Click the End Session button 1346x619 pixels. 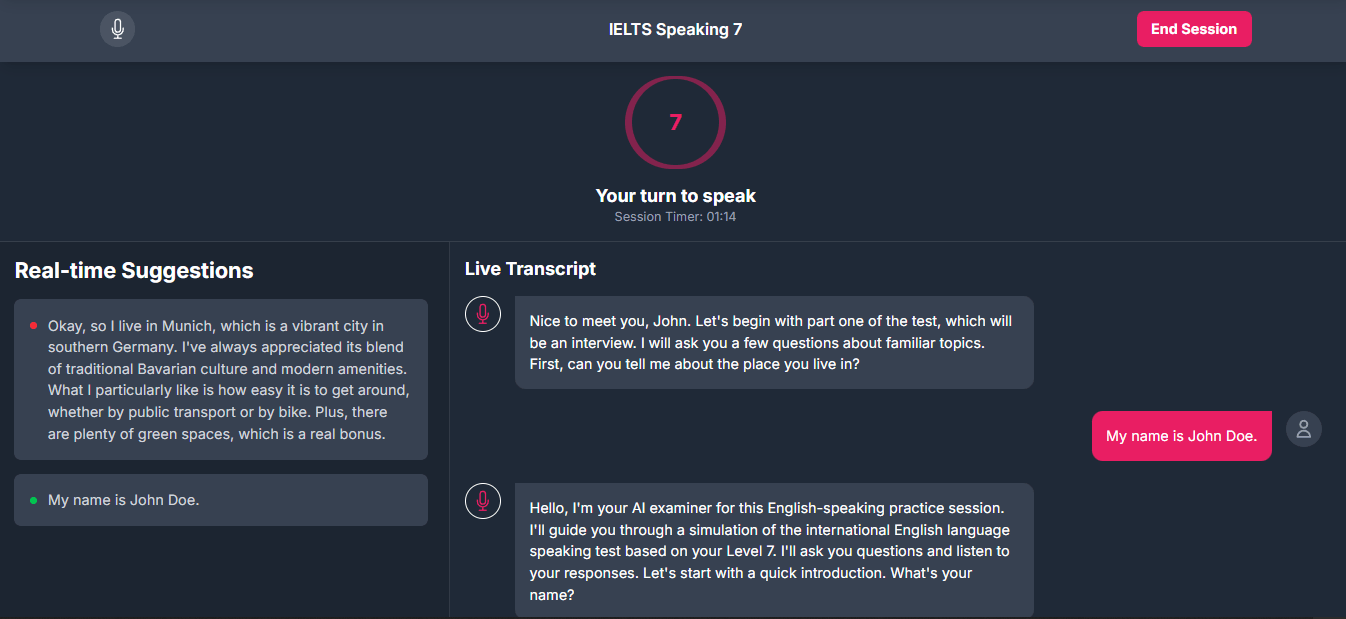point(1194,29)
